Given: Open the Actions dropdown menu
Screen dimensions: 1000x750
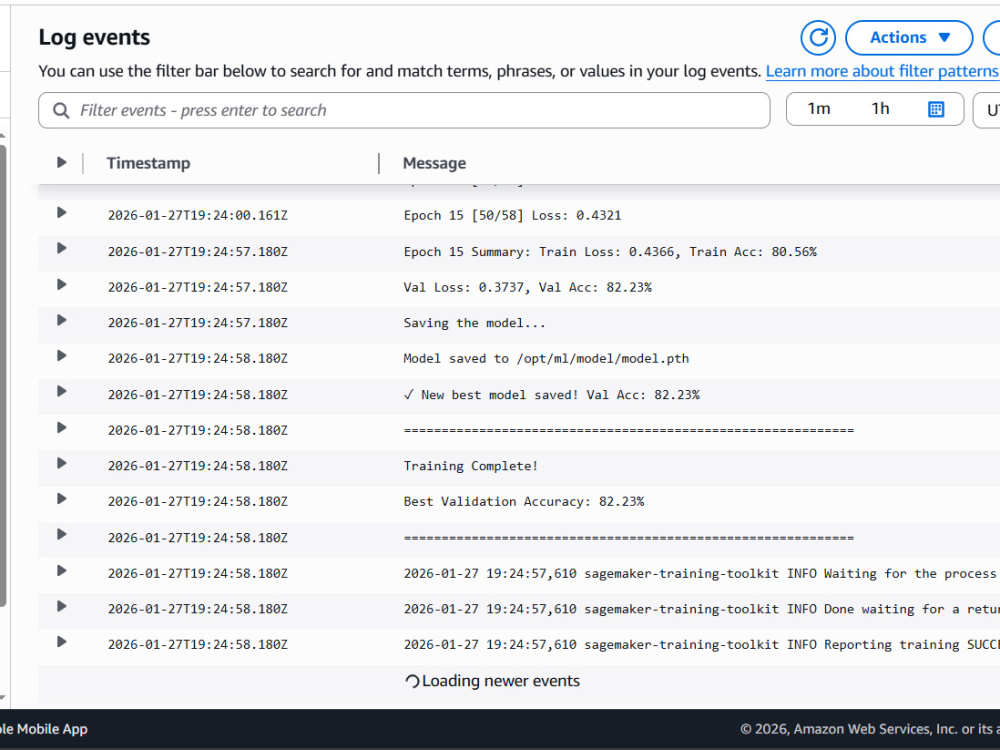Looking at the screenshot, I should coord(909,38).
